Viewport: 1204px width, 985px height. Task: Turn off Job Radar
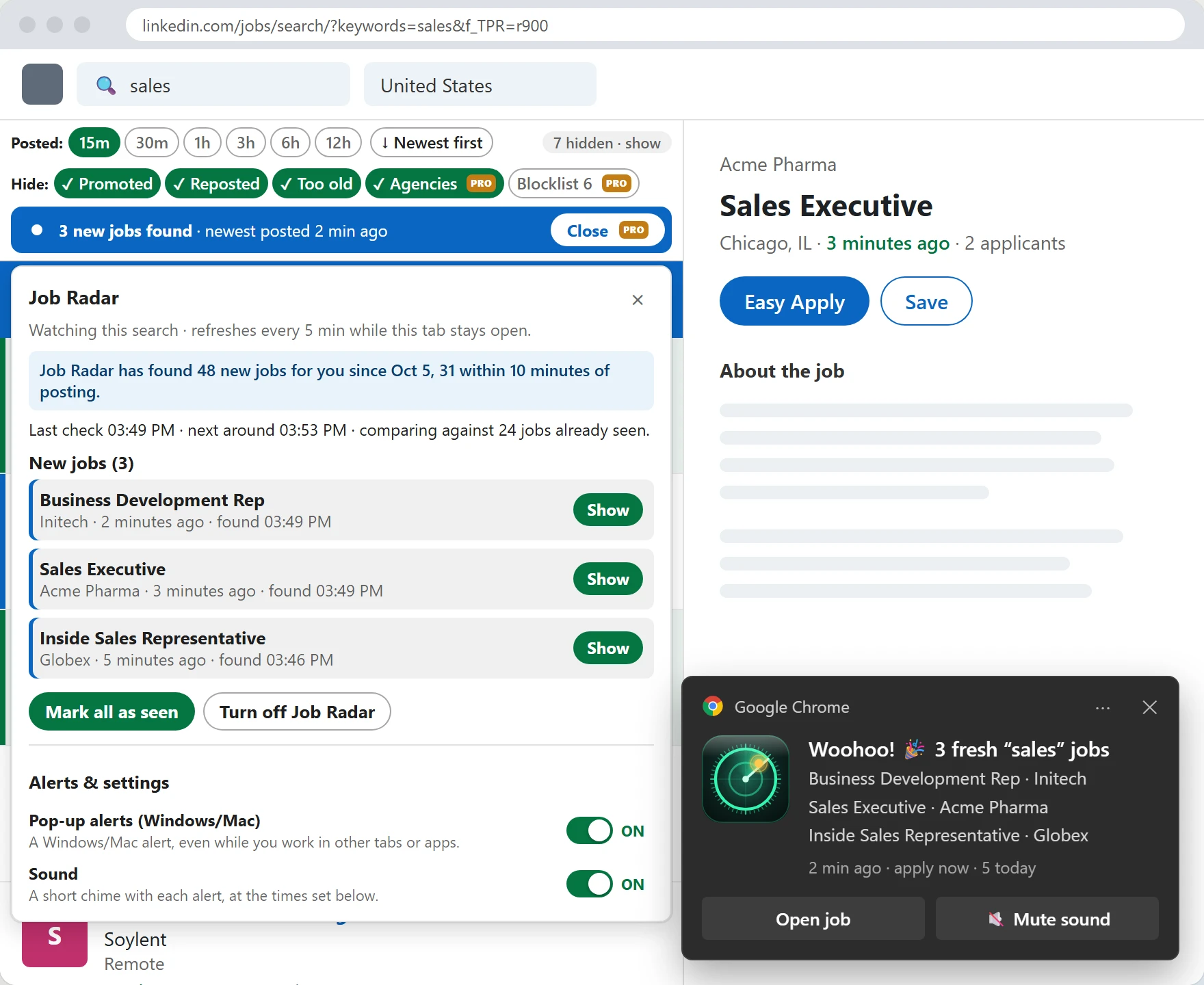(297, 711)
